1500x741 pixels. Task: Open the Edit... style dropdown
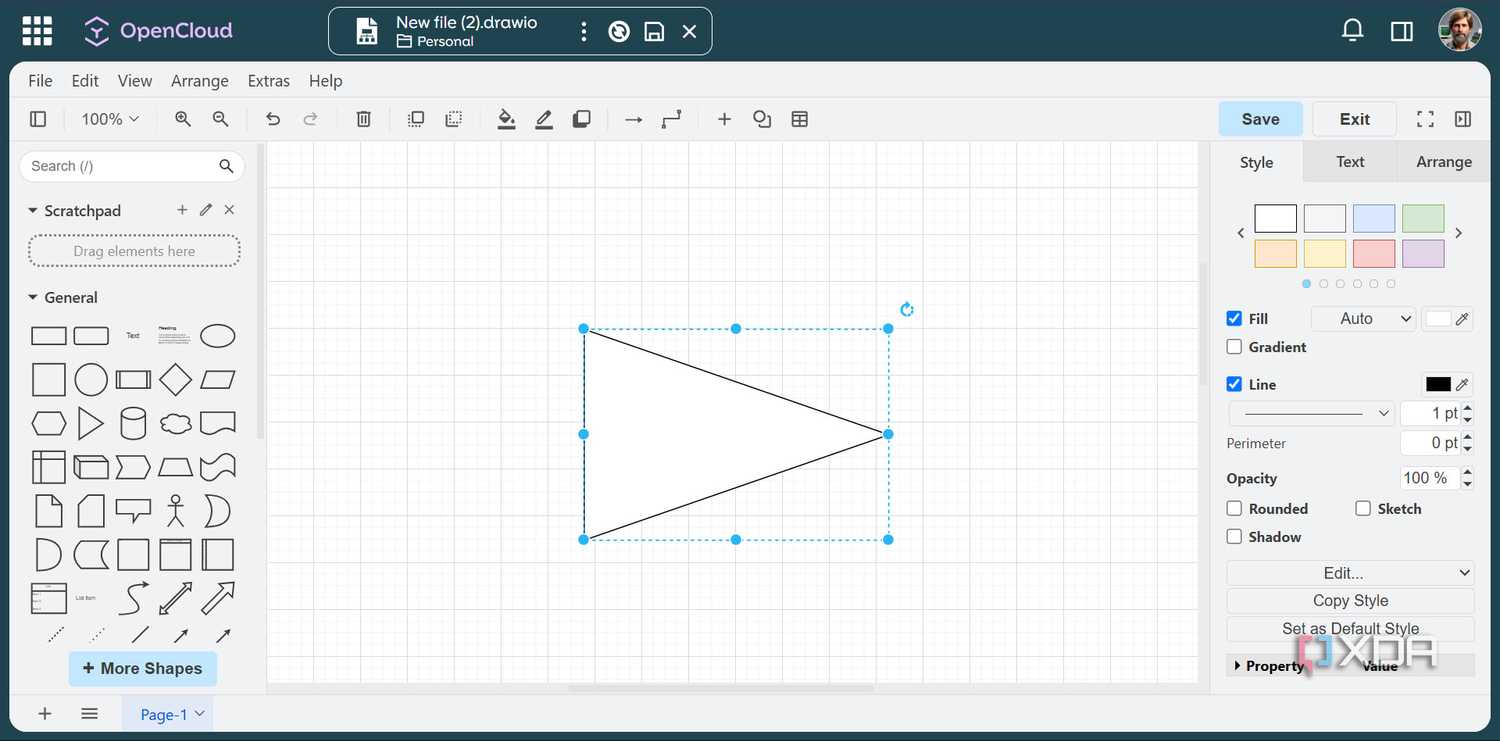click(1350, 573)
